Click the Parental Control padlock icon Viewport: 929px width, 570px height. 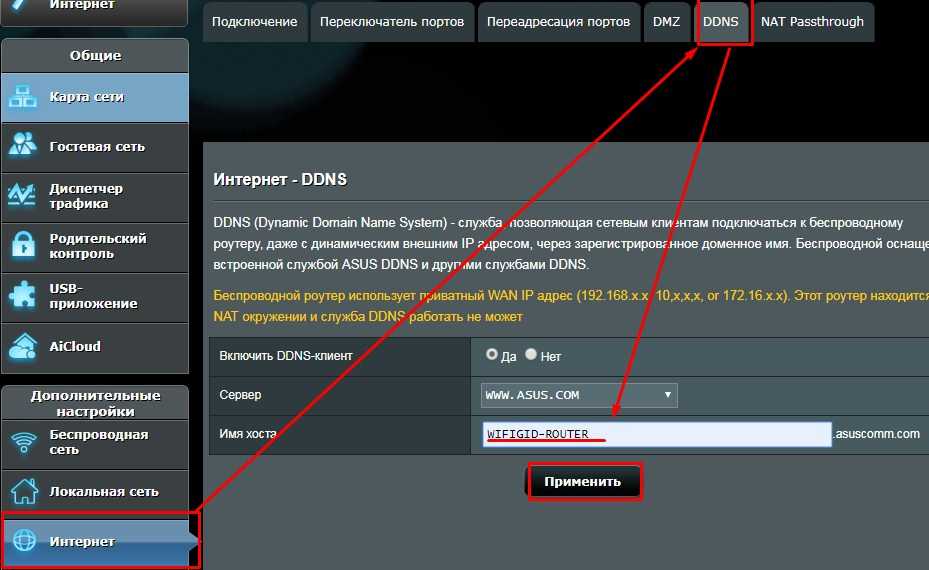tap(23, 246)
